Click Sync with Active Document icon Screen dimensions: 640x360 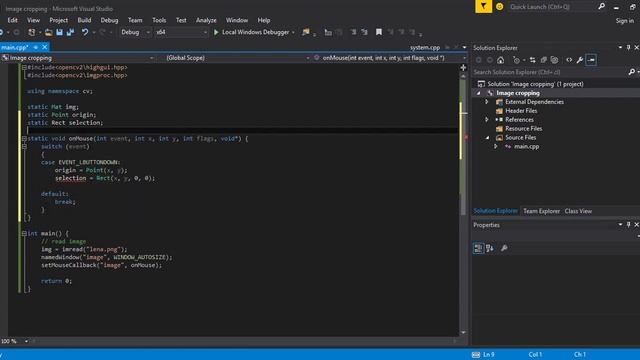tap(532, 60)
